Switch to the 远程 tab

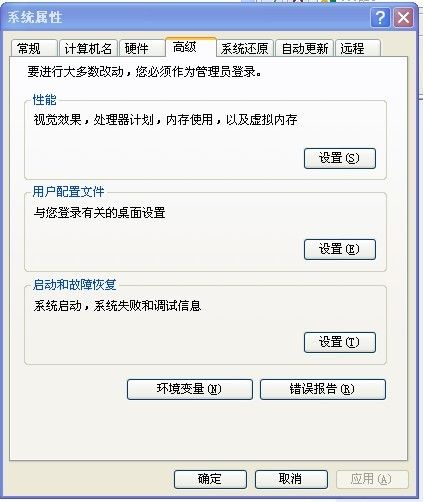tap(358, 49)
